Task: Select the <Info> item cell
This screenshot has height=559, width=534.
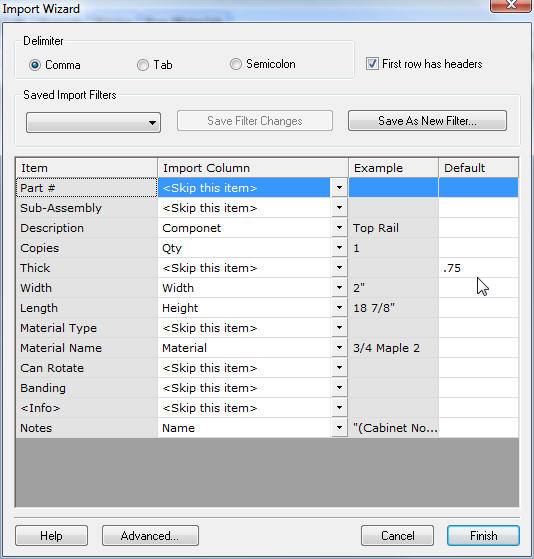Action: click(87, 407)
